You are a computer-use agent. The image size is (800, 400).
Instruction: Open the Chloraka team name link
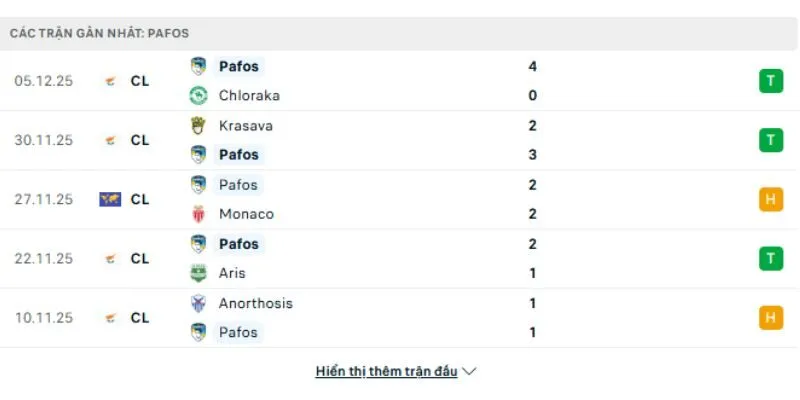(x=249, y=96)
